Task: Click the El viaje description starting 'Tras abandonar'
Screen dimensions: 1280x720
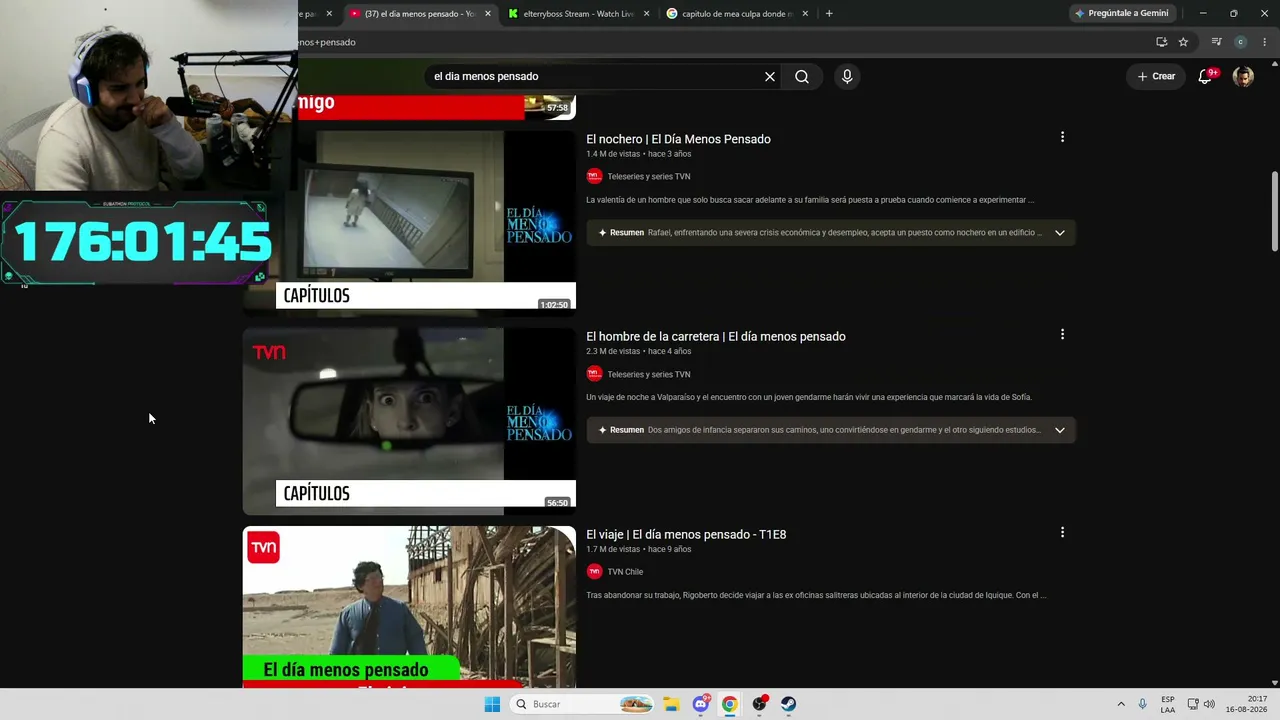Action: click(816, 595)
